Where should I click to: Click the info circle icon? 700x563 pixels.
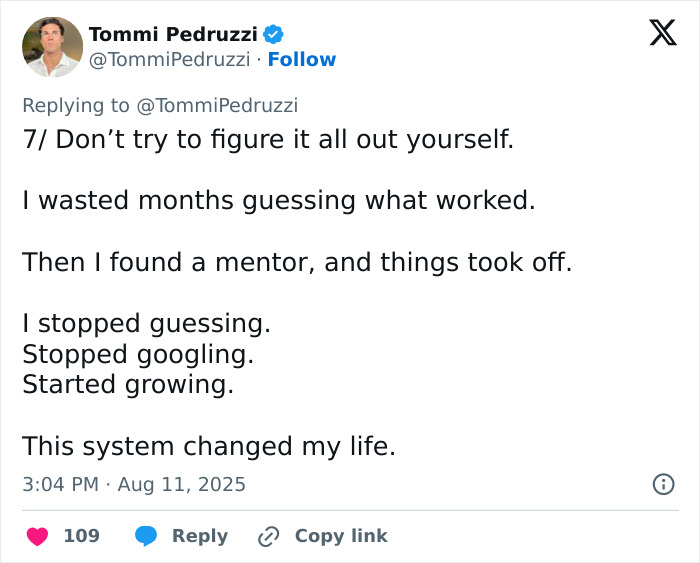point(662,484)
